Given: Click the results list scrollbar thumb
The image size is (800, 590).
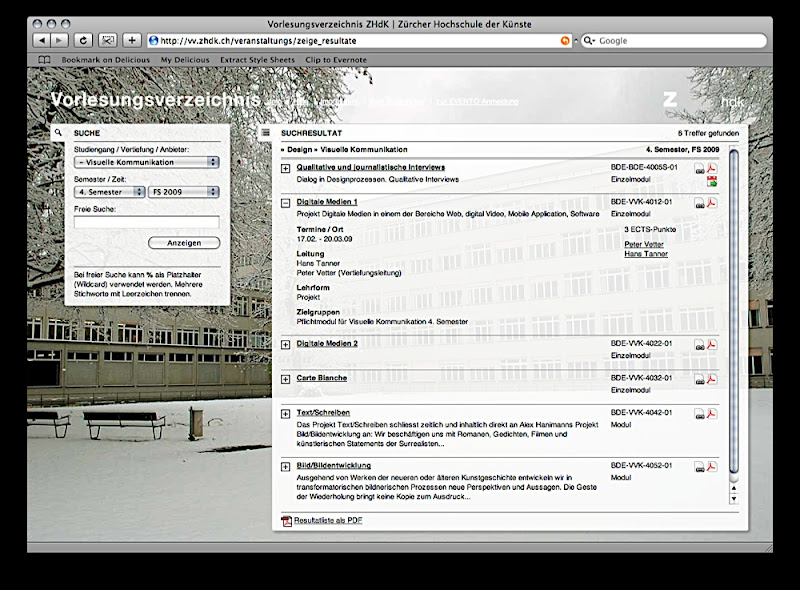Looking at the screenshot, I should click(x=734, y=312).
